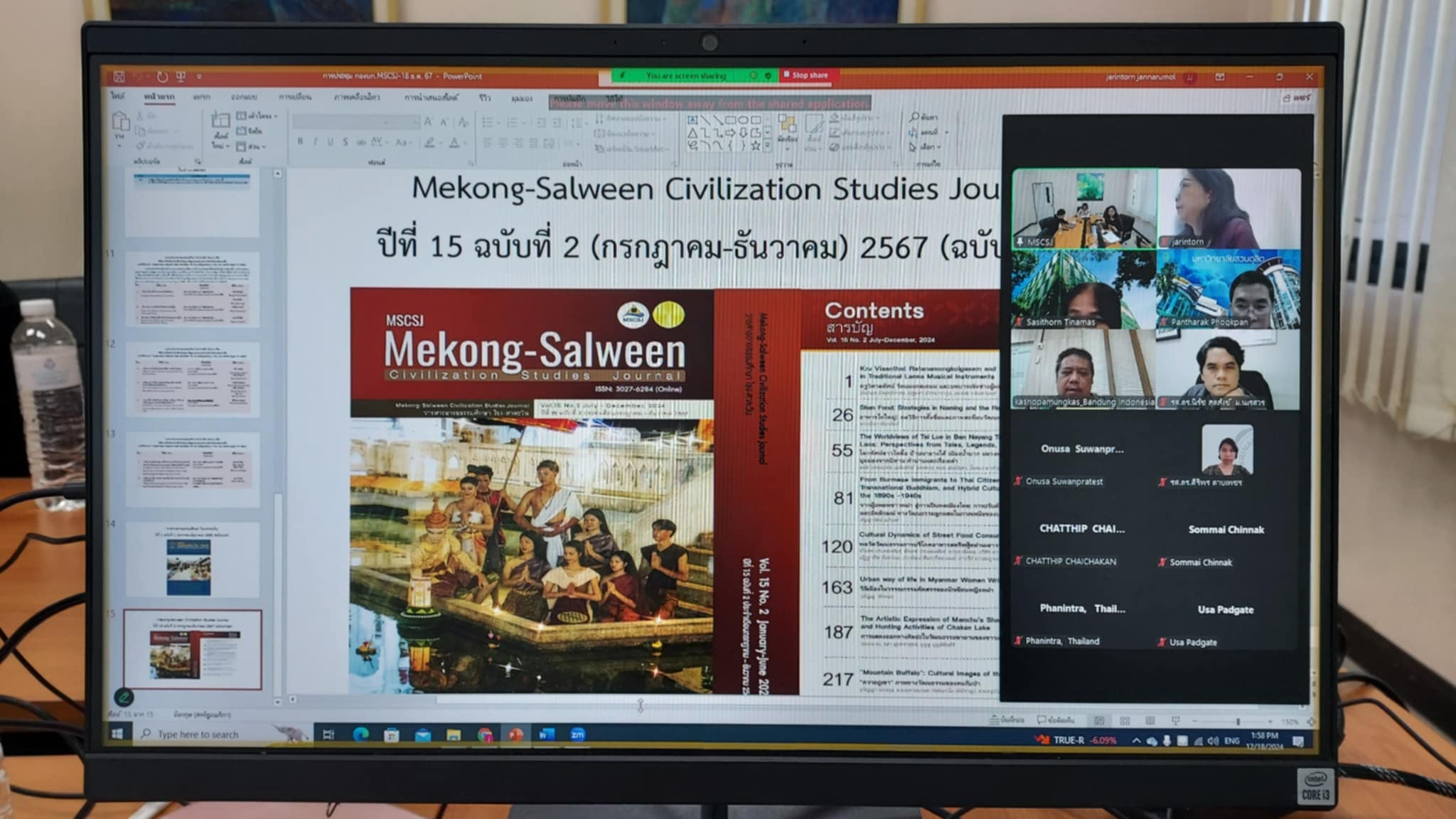Open the font size dropdown box
Screen dimensions: 1456x819
click(x=405, y=122)
